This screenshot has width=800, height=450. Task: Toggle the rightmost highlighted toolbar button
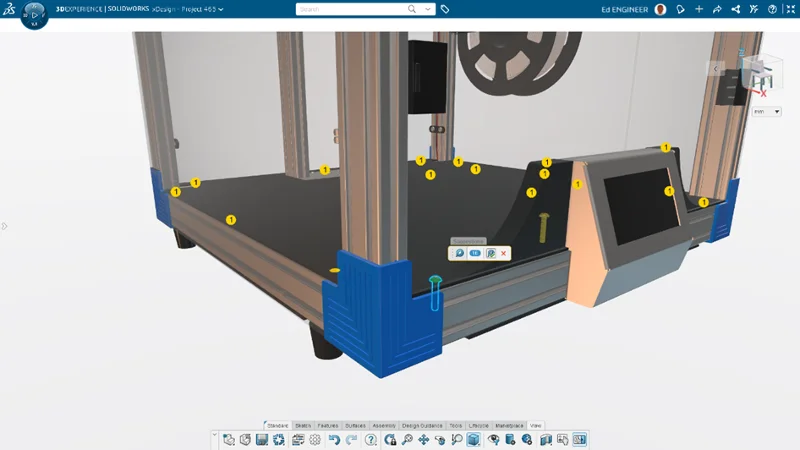580,440
